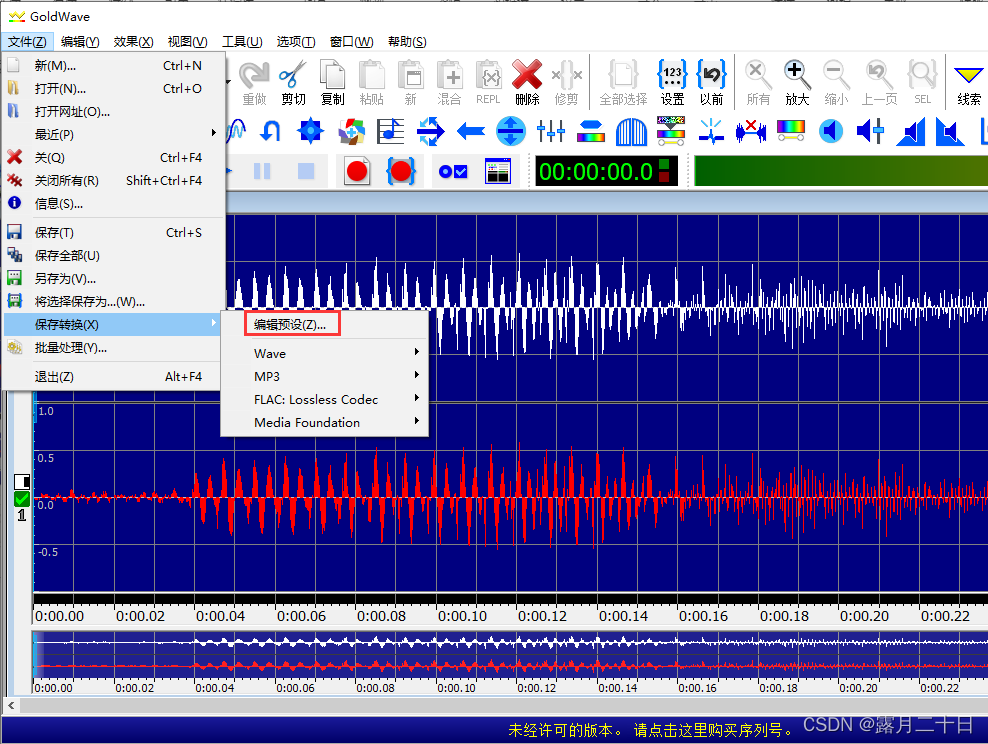988x744 pixels.
Task: Click the equalizer sliders effect icon
Action: click(551, 132)
